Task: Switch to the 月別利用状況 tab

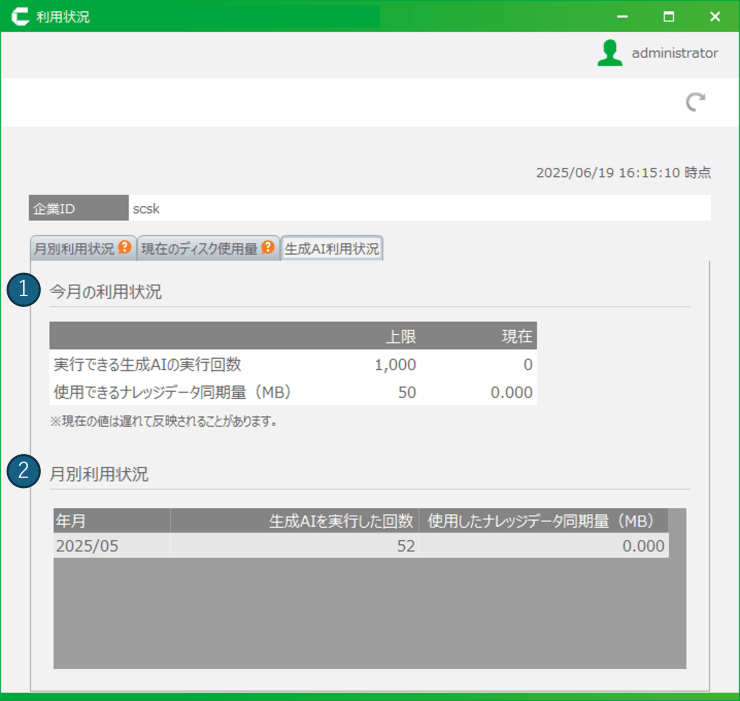Action: (x=74, y=249)
